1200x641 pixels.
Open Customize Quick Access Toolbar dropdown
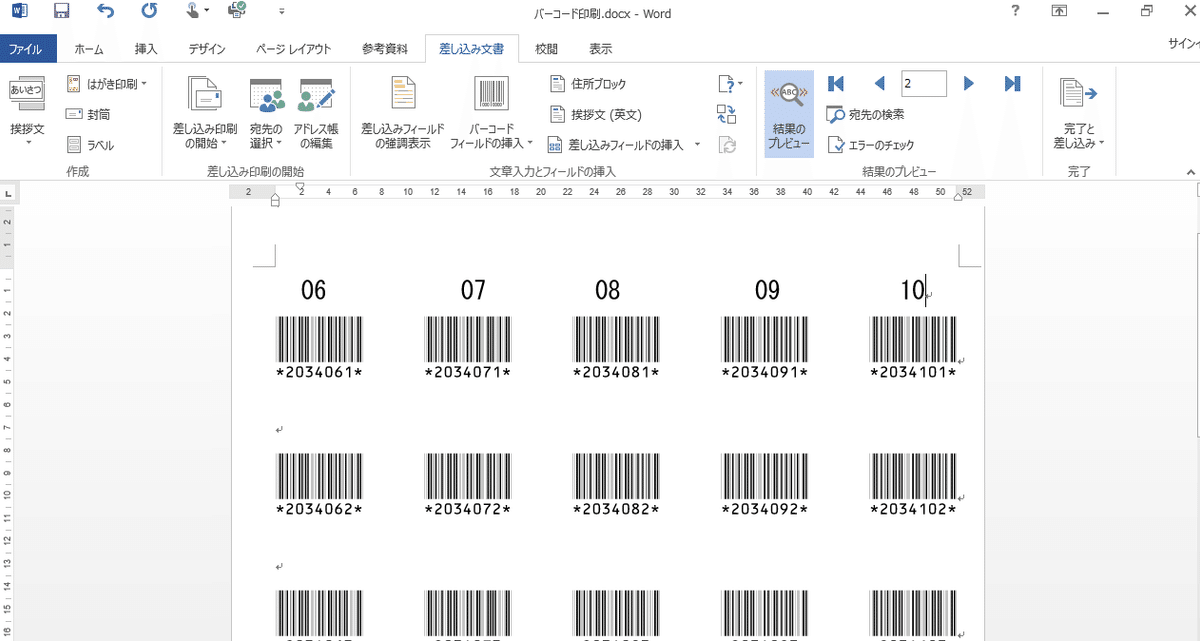point(281,13)
